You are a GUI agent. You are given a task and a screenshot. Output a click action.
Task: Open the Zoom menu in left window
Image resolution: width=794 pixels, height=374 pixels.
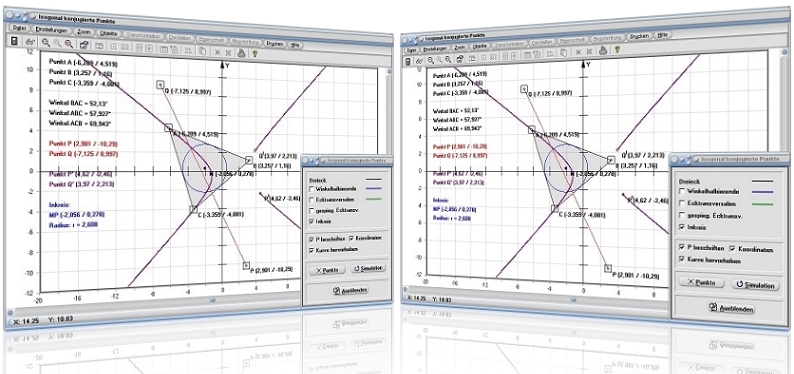(x=84, y=32)
